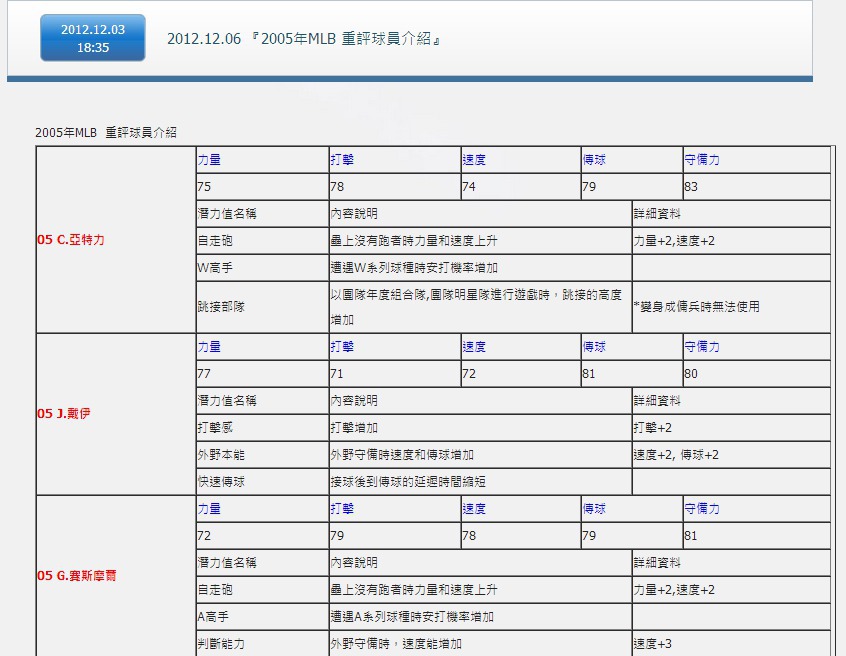
Task: Open the 2012.12.06 『2005年MLB 重評球員介紹』 title
Action: (x=304, y=39)
